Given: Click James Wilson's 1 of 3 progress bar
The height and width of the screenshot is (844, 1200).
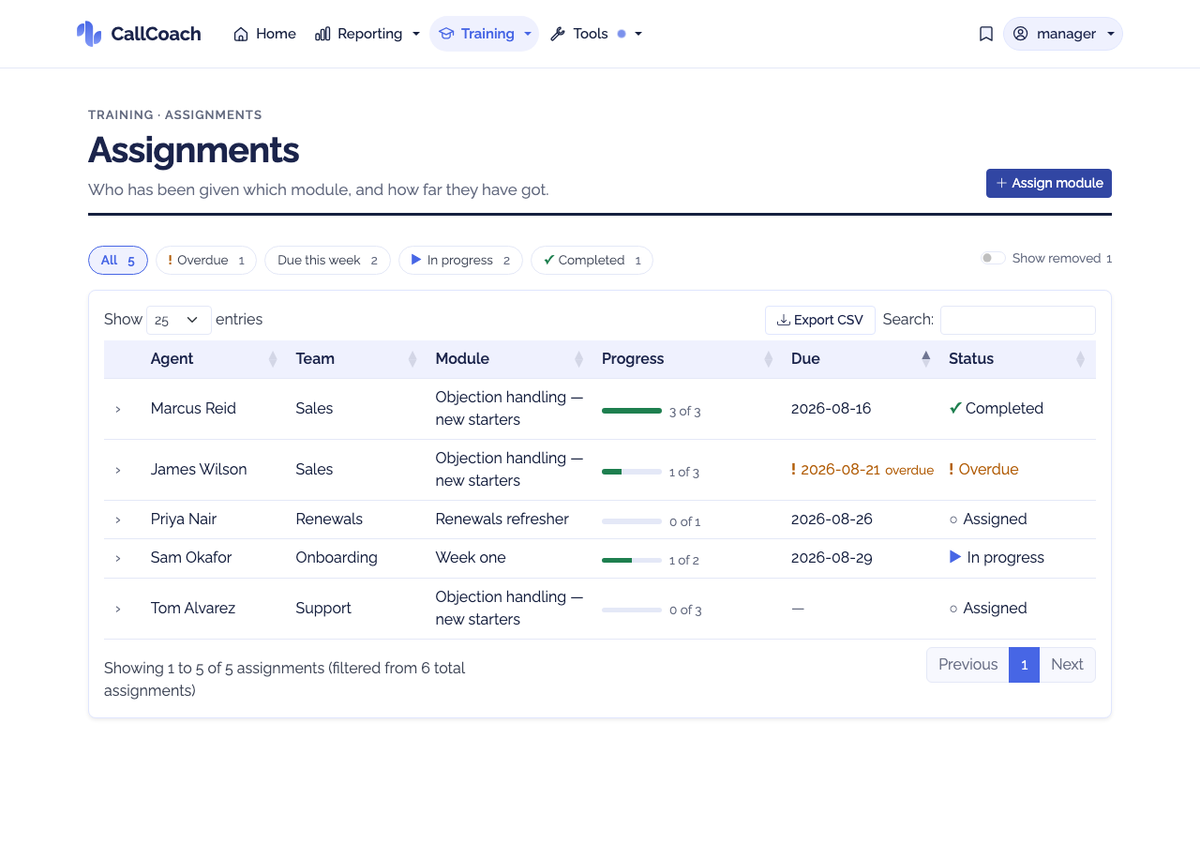Looking at the screenshot, I should click(x=632, y=472).
